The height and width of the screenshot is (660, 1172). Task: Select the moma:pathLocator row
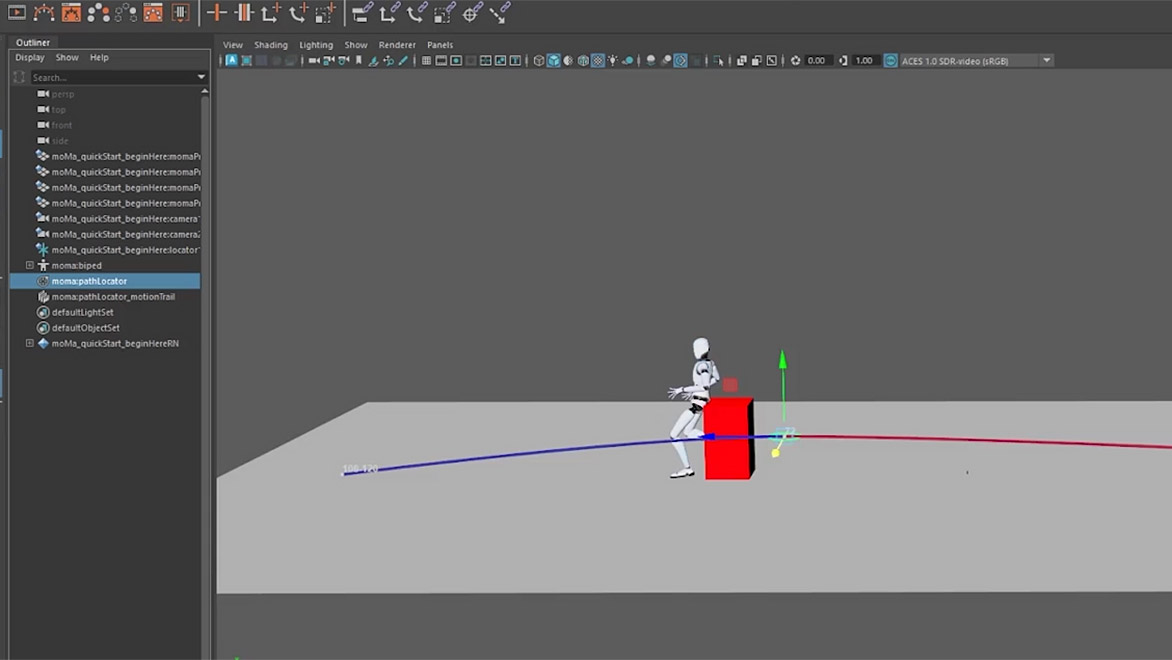pyautogui.click(x=105, y=281)
